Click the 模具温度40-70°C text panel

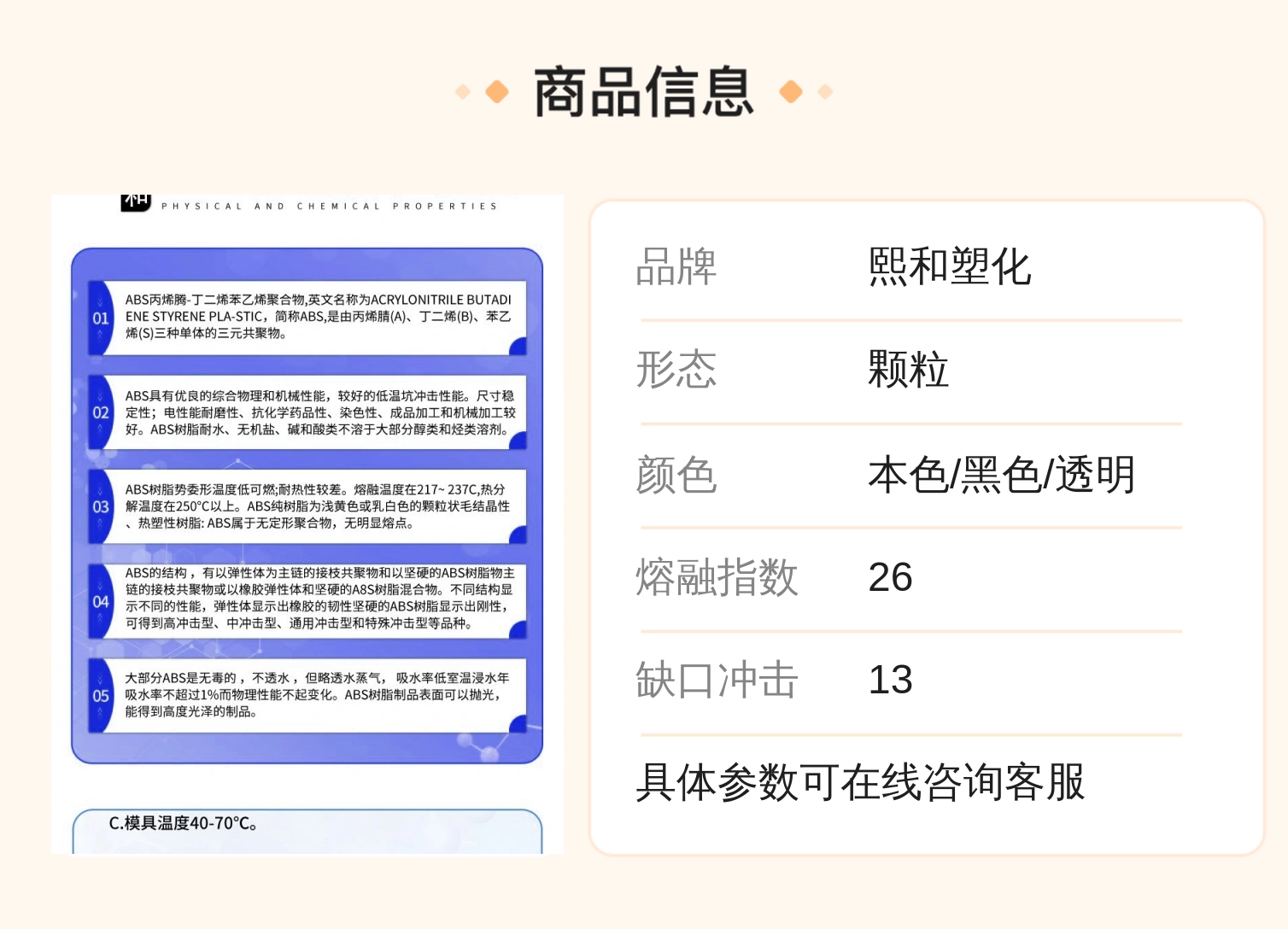[x=307, y=831]
